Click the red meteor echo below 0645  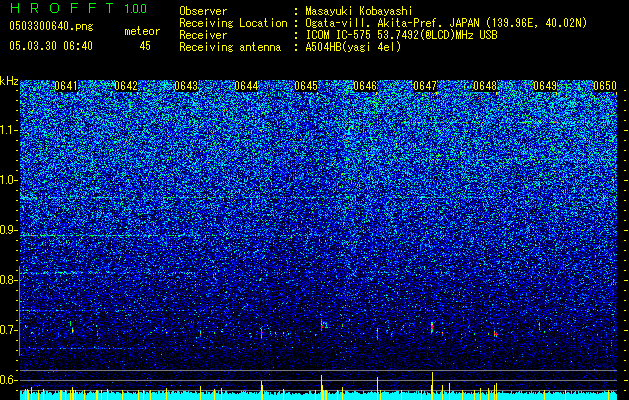(322, 326)
